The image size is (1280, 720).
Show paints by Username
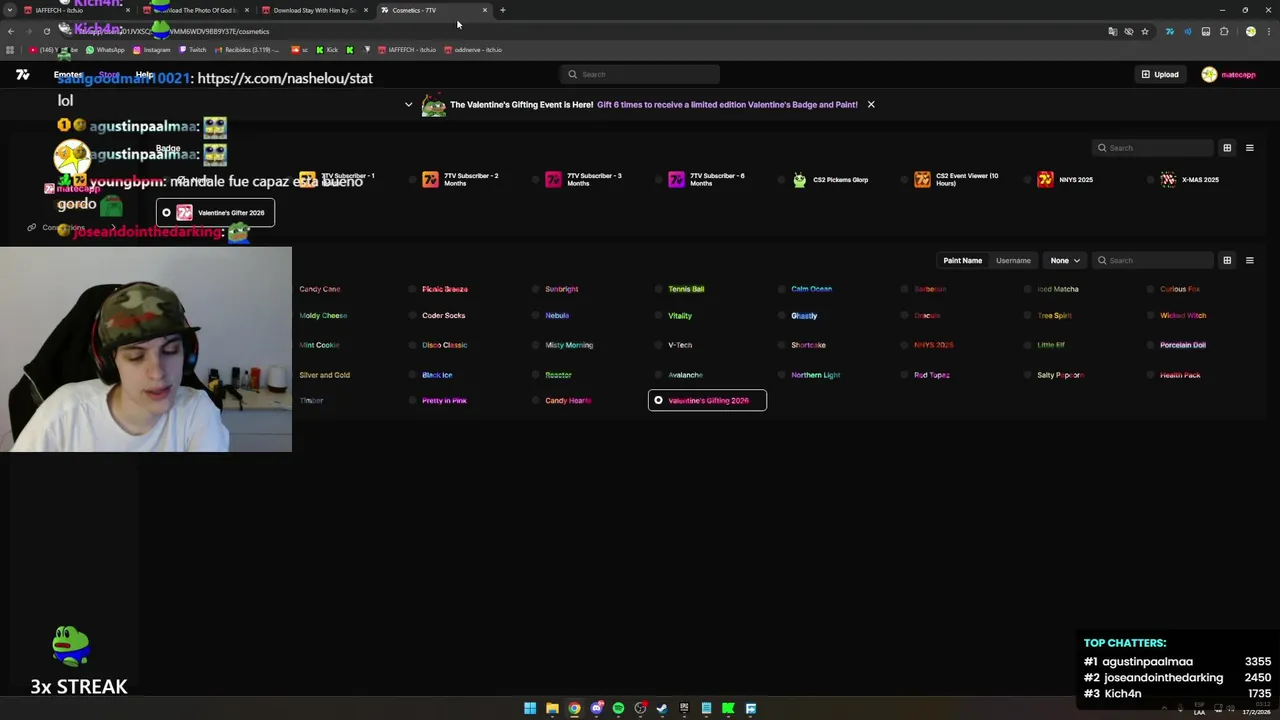[x=1013, y=260]
